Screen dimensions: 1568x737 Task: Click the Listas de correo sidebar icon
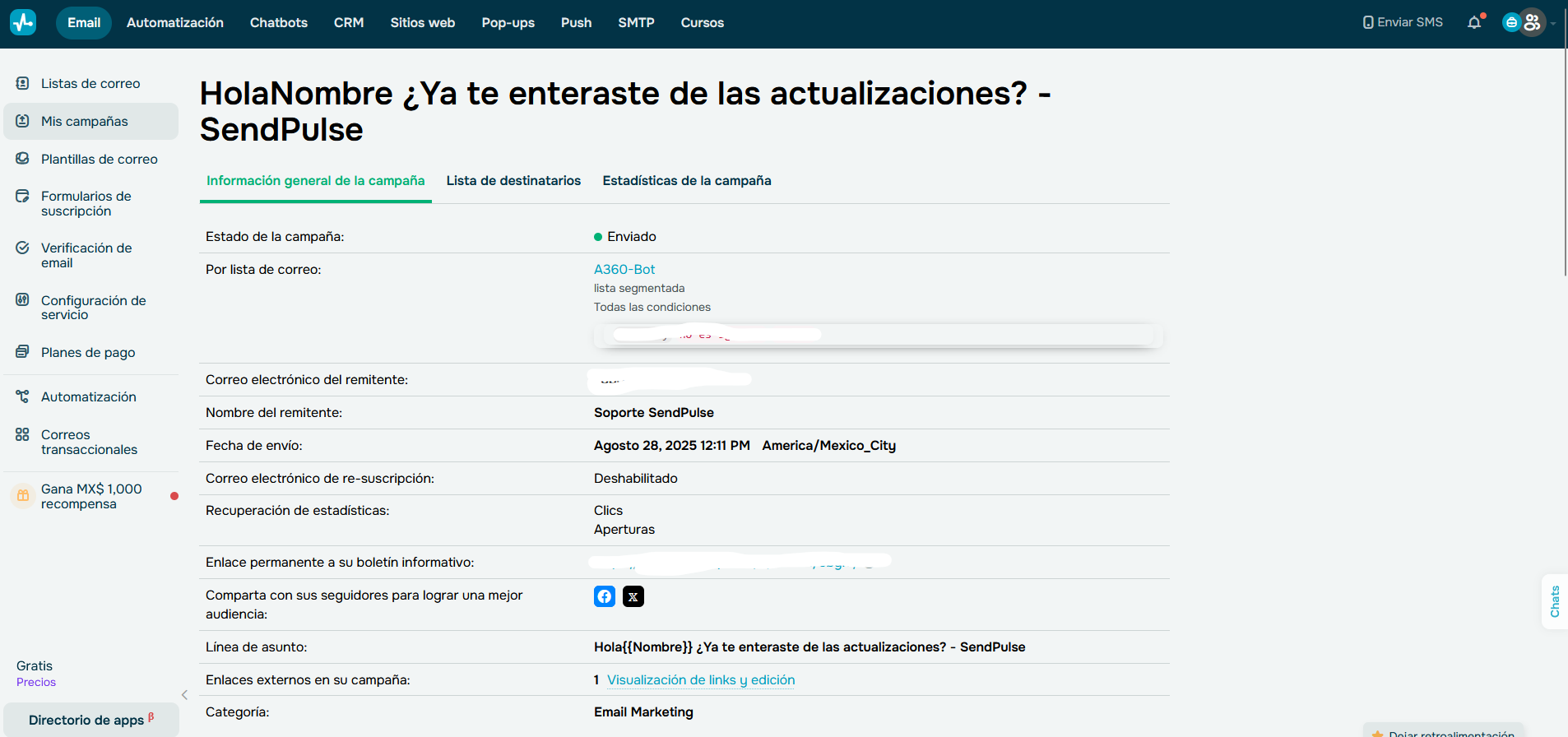point(23,83)
